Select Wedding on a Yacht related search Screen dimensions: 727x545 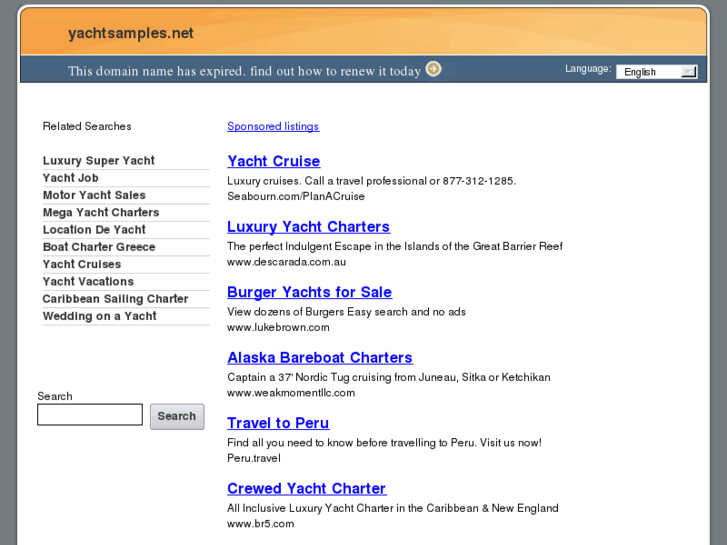coord(100,316)
